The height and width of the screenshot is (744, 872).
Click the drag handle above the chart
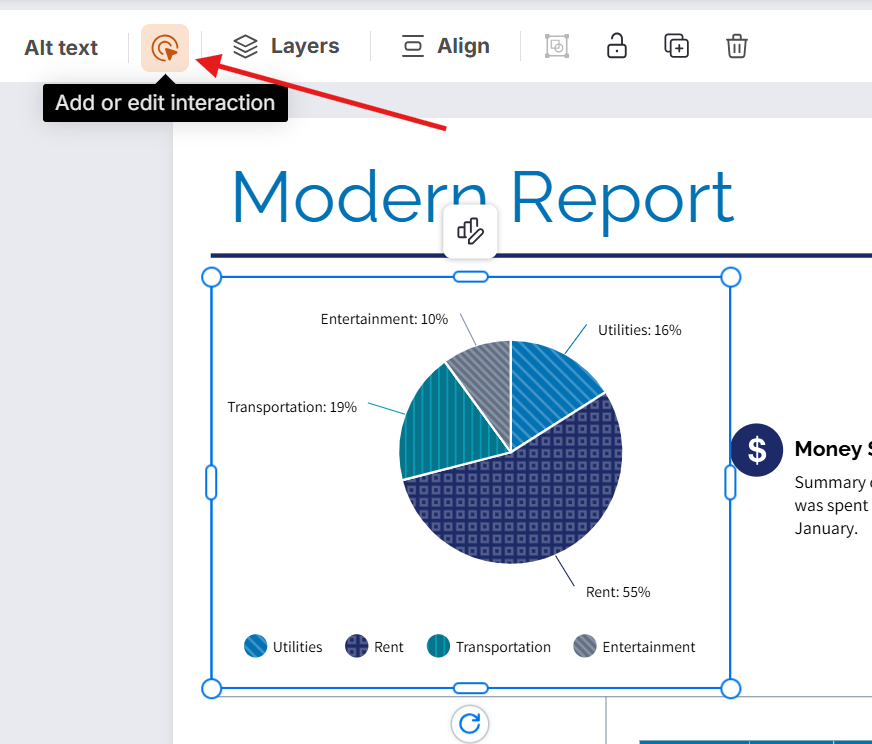click(x=470, y=230)
